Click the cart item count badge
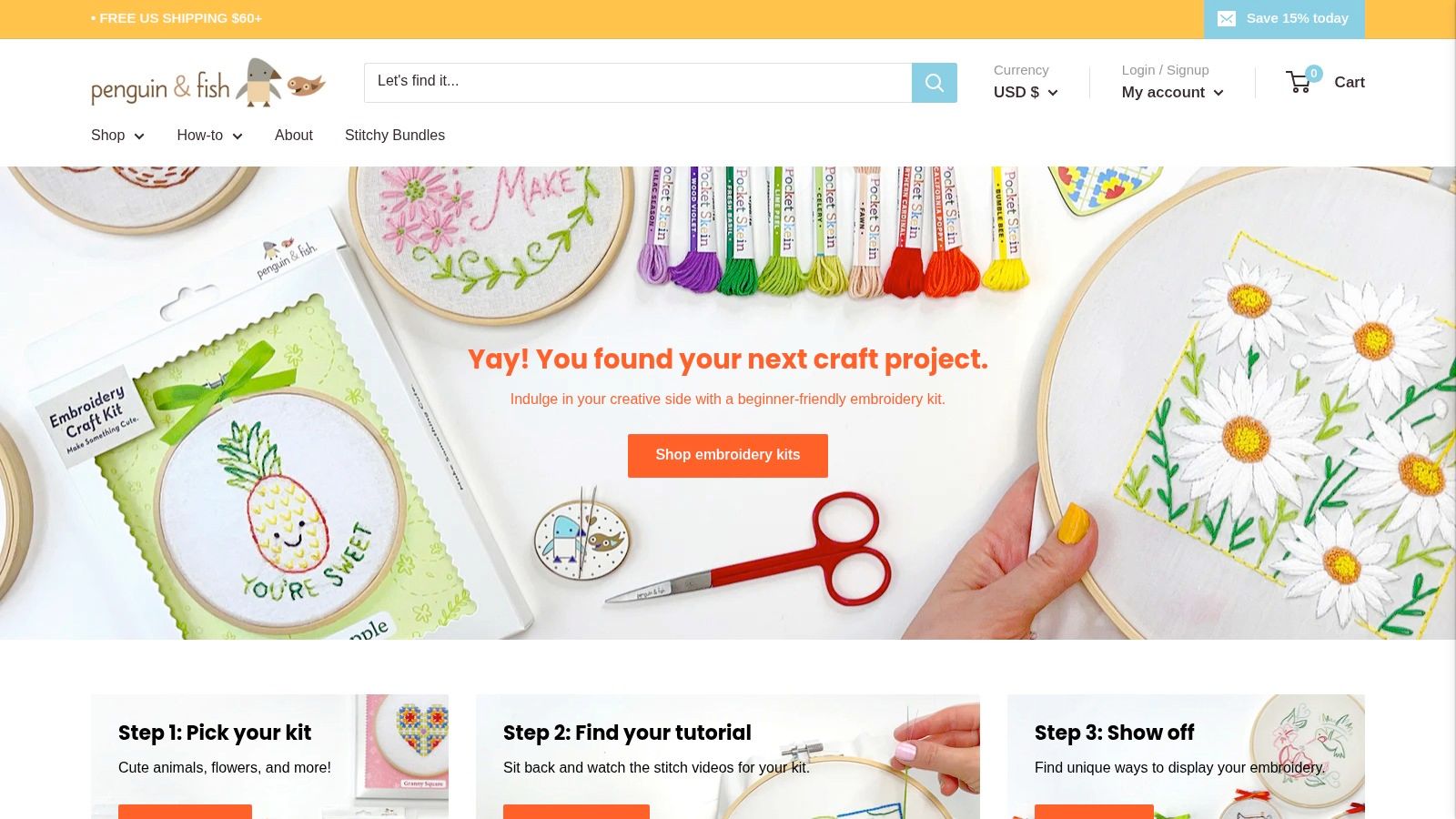 click(x=1313, y=74)
